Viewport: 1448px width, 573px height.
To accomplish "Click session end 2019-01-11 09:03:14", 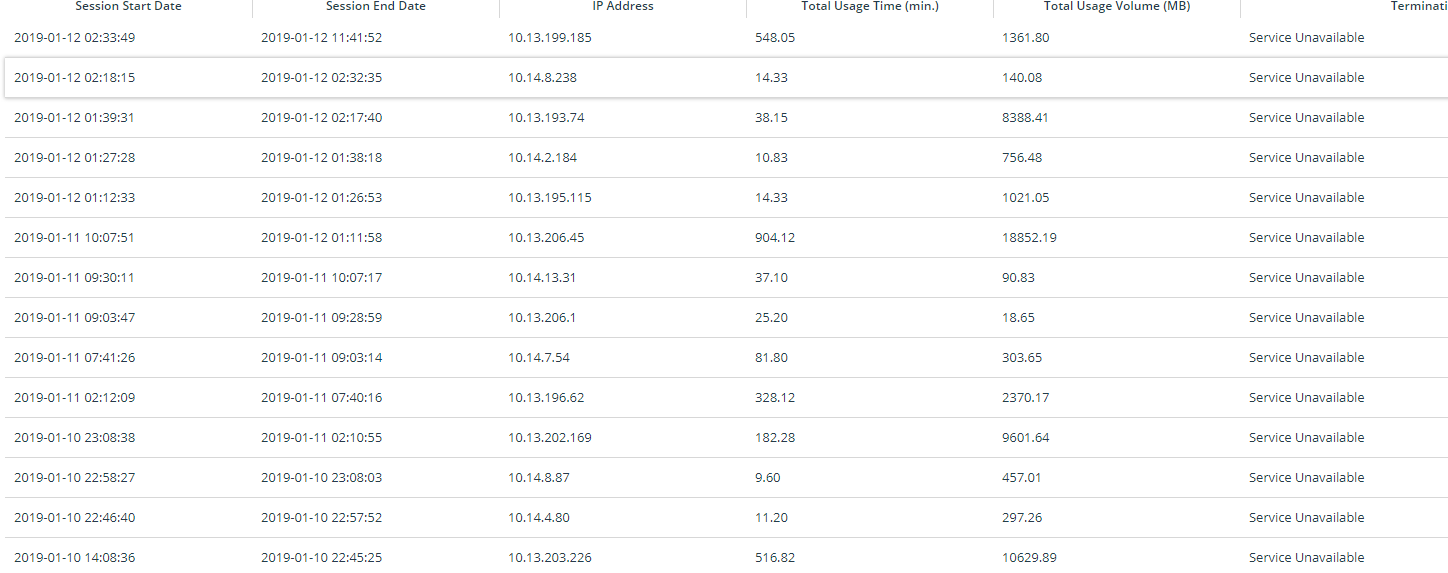I will (x=321, y=358).
